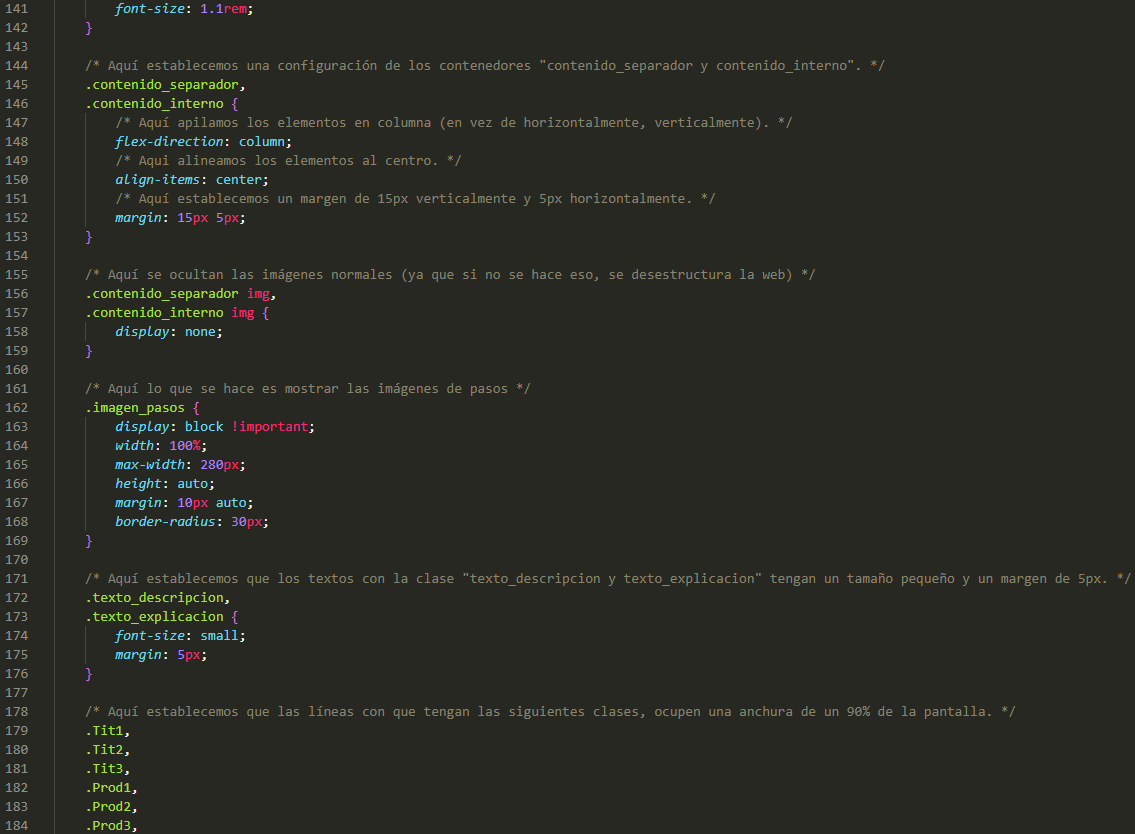The height and width of the screenshot is (834, 1135).
Task: Click the width 100% value
Action: (x=185, y=446)
